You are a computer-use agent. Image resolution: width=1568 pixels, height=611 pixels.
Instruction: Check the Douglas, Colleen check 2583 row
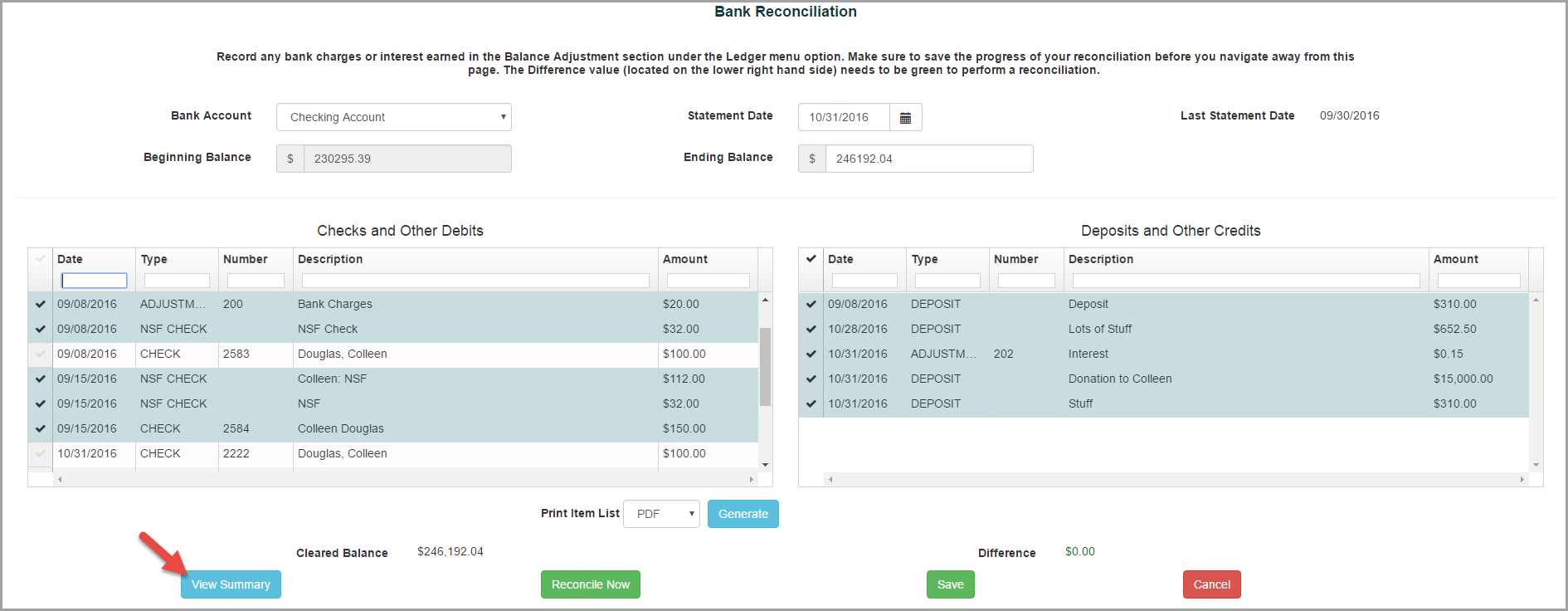(40, 354)
